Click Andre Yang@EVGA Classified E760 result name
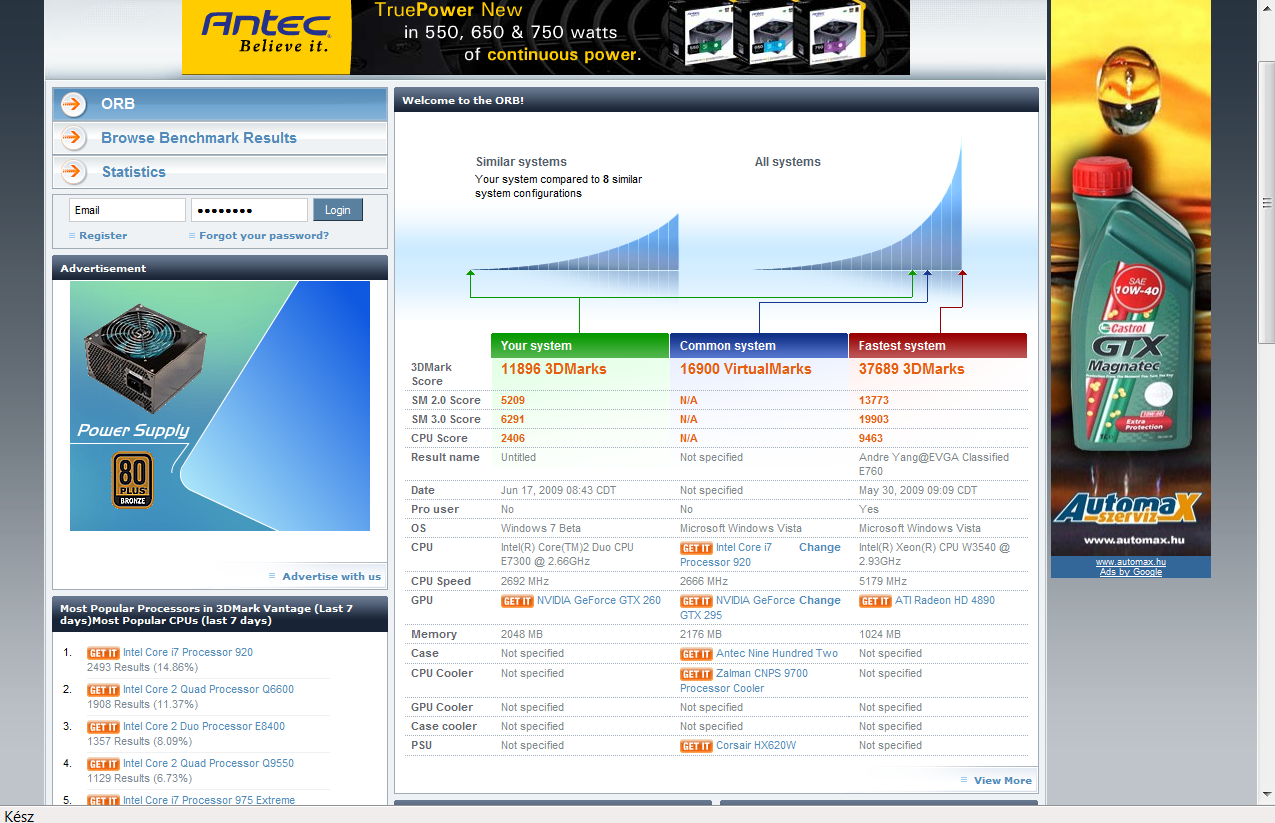The width and height of the screenshot is (1275, 823). pos(934,464)
